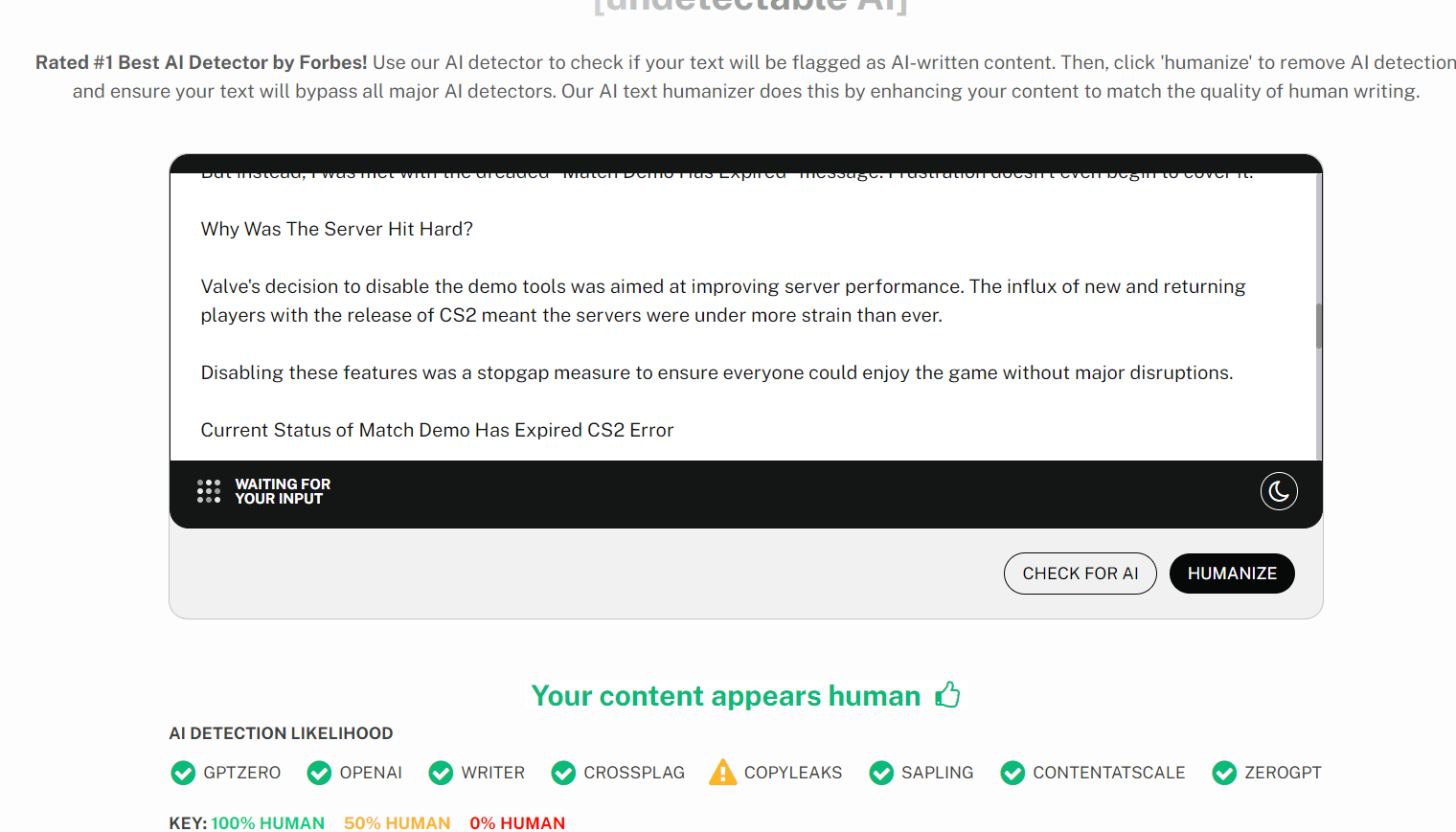Click the ContentAtScale green checkmark icon
Screen dimensions: 1456x832
pyautogui.click(x=1012, y=773)
